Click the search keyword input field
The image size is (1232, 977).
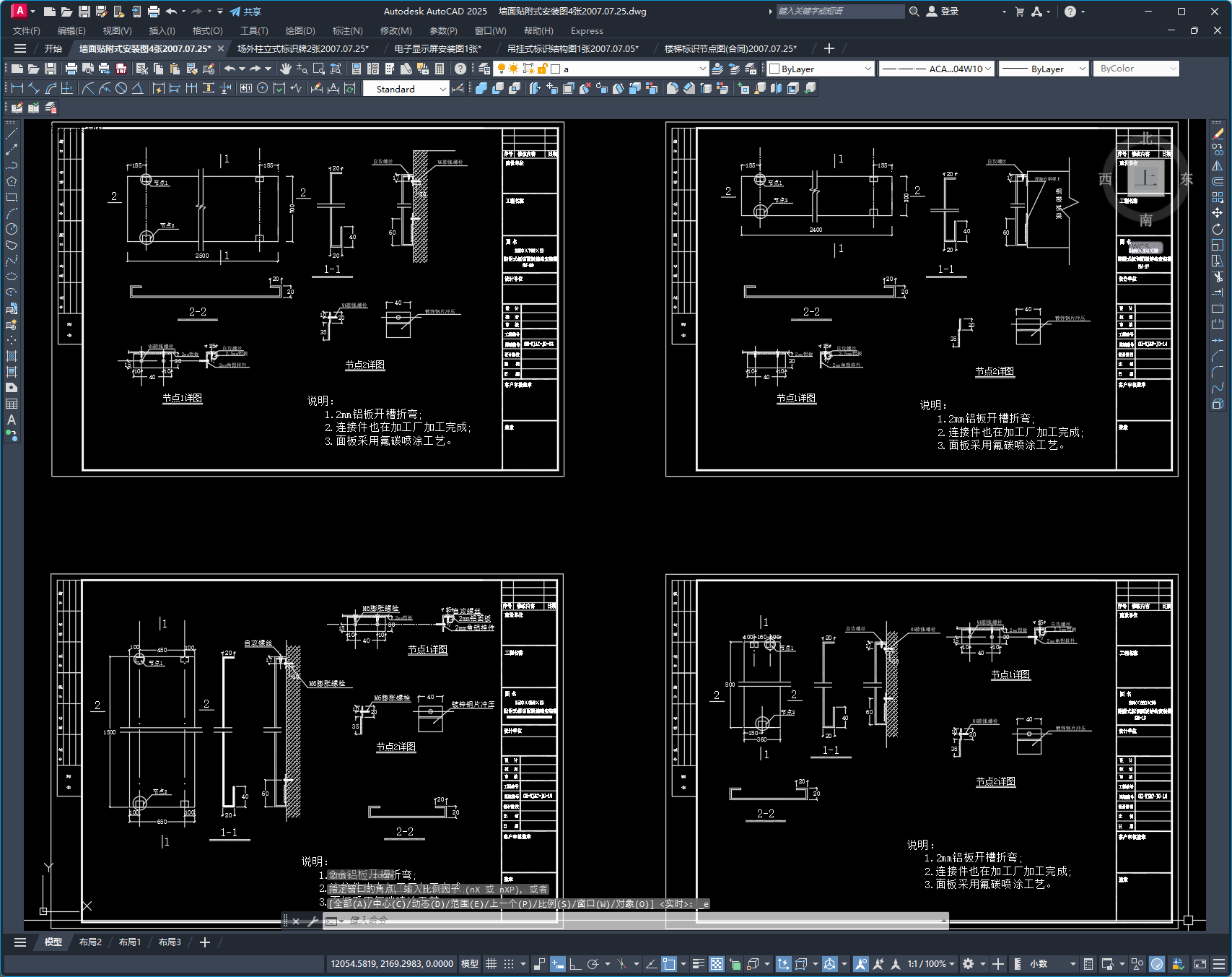pos(840,12)
